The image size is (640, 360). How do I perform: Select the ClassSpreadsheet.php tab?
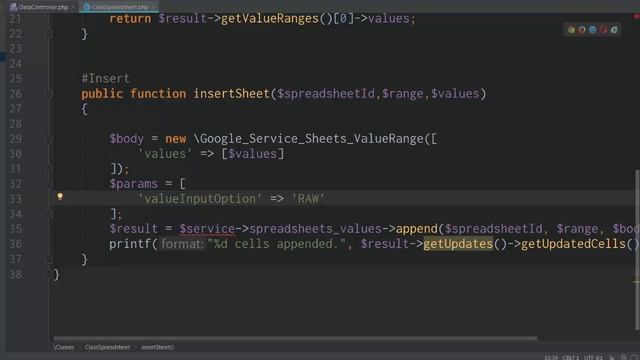(x=119, y=7)
